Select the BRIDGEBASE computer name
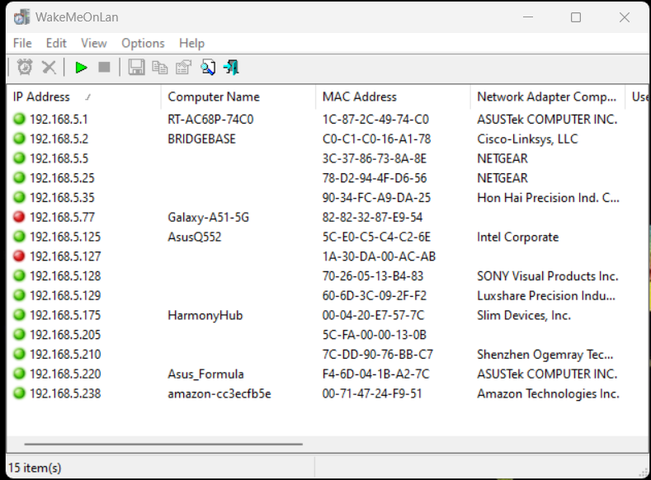Image resolution: width=651 pixels, height=480 pixels. coord(201,139)
